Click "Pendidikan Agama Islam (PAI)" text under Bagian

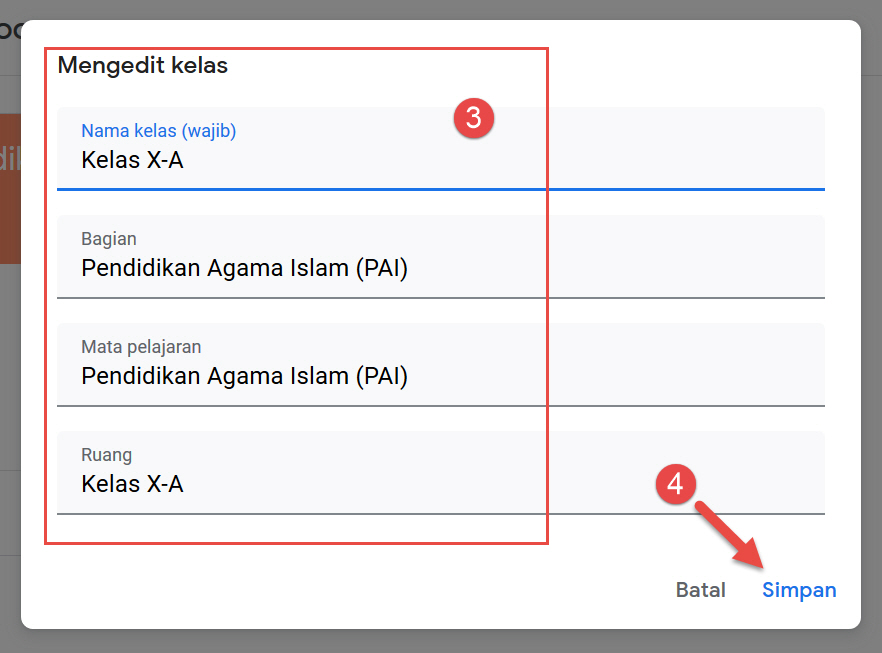tap(244, 268)
